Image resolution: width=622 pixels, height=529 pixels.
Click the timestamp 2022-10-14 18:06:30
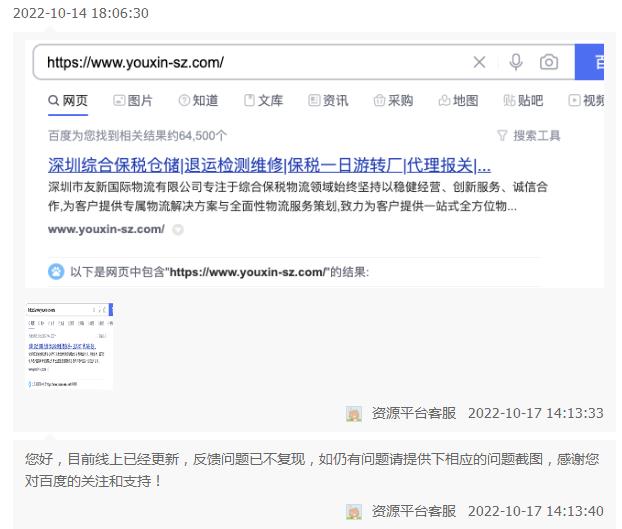[x=81, y=13]
